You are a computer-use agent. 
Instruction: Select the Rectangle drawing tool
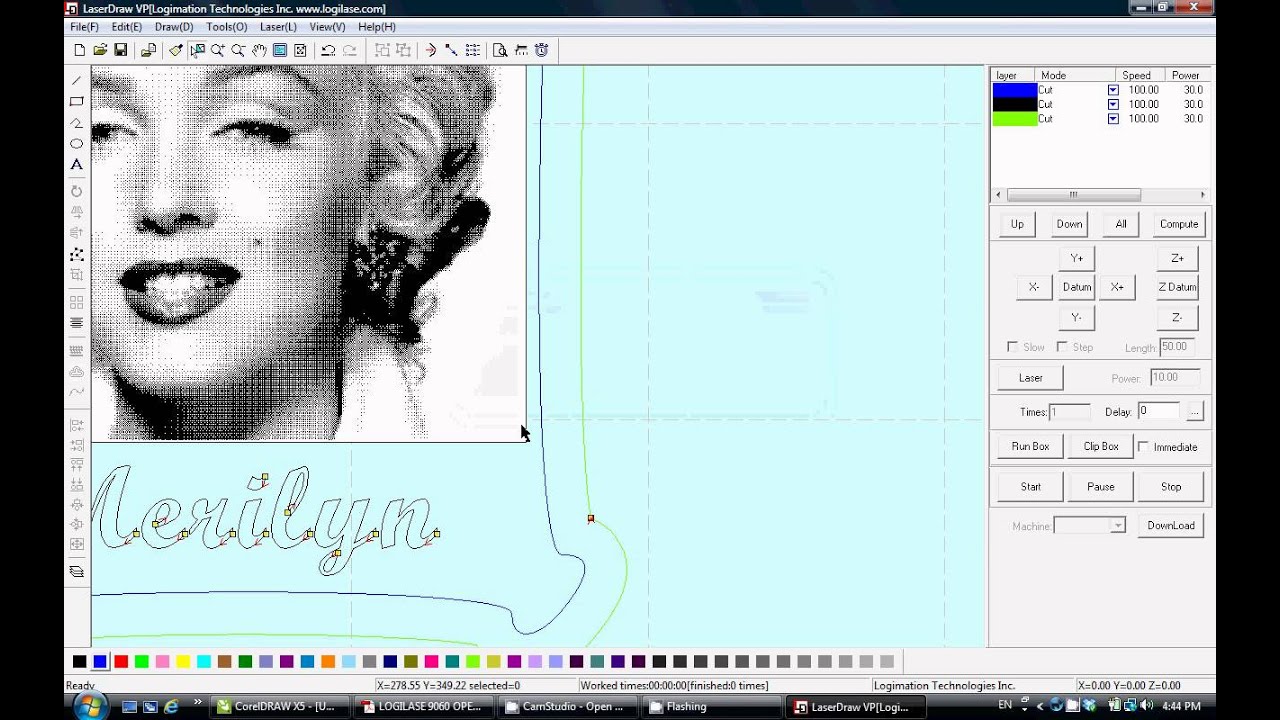(x=77, y=101)
